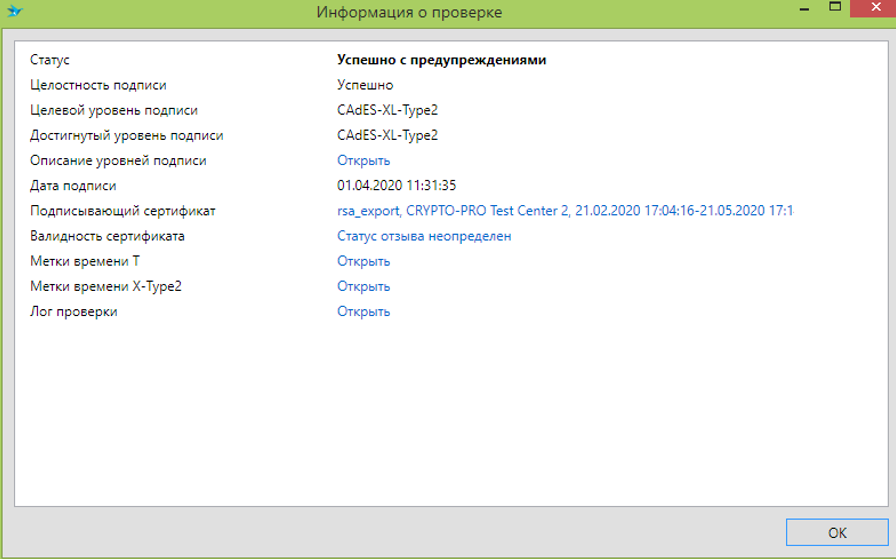Click the «Статус отзыва неопределен» link
The height and width of the screenshot is (559, 896).
[424, 236]
